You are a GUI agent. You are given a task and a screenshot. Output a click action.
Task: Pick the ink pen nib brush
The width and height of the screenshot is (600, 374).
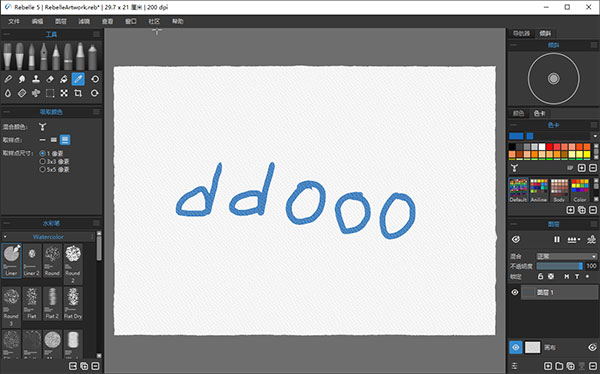point(44,56)
